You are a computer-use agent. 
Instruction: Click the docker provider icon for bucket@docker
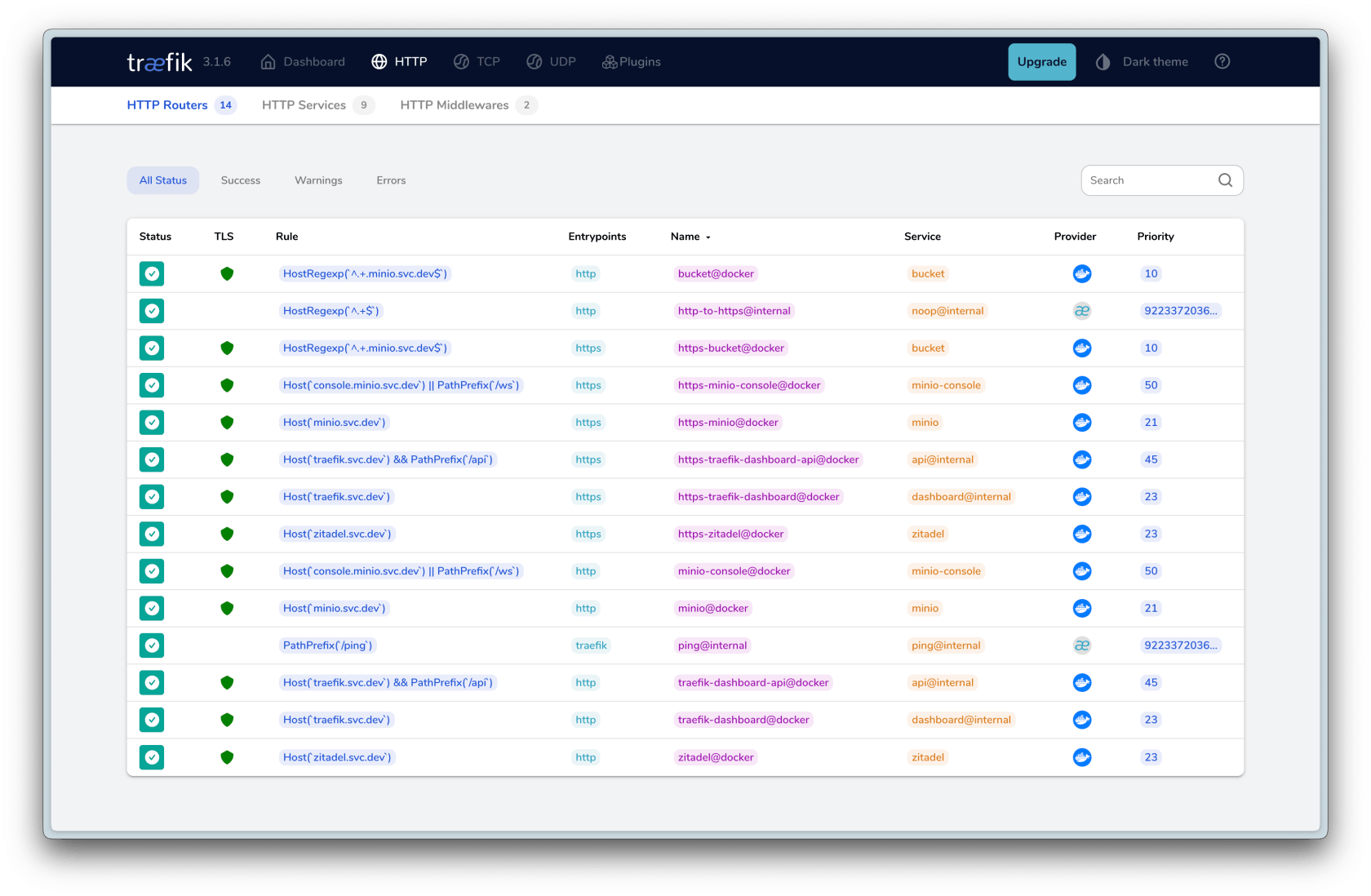tap(1082, 273)
